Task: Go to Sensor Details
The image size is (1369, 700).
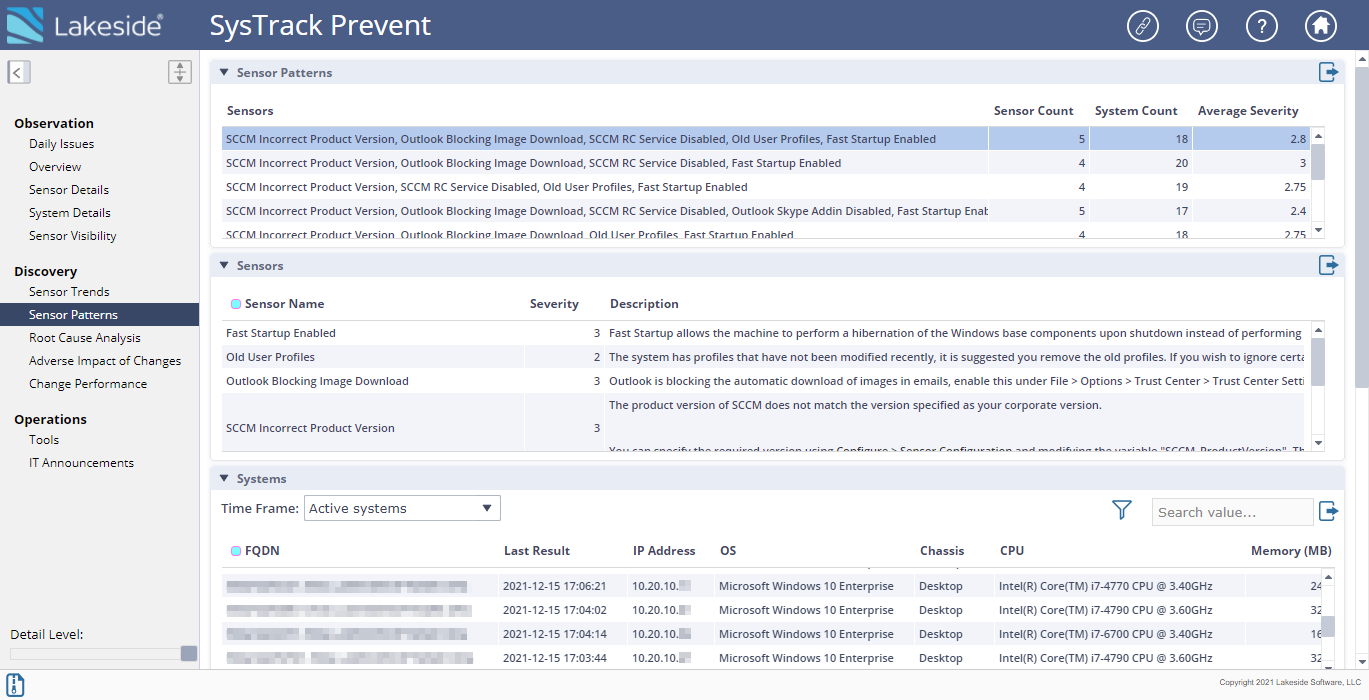Action: click(x=69, y=190)
